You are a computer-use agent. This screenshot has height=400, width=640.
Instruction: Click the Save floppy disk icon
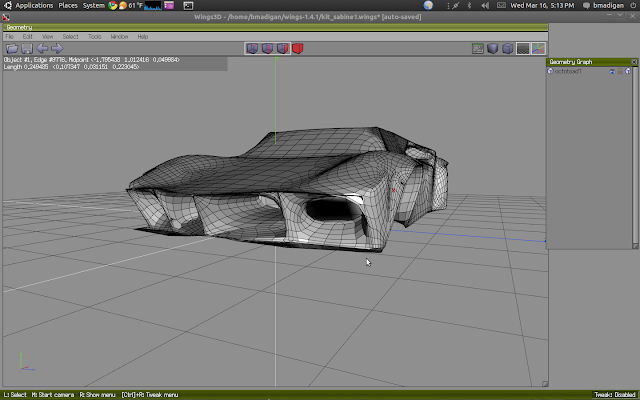pos(27,48)
